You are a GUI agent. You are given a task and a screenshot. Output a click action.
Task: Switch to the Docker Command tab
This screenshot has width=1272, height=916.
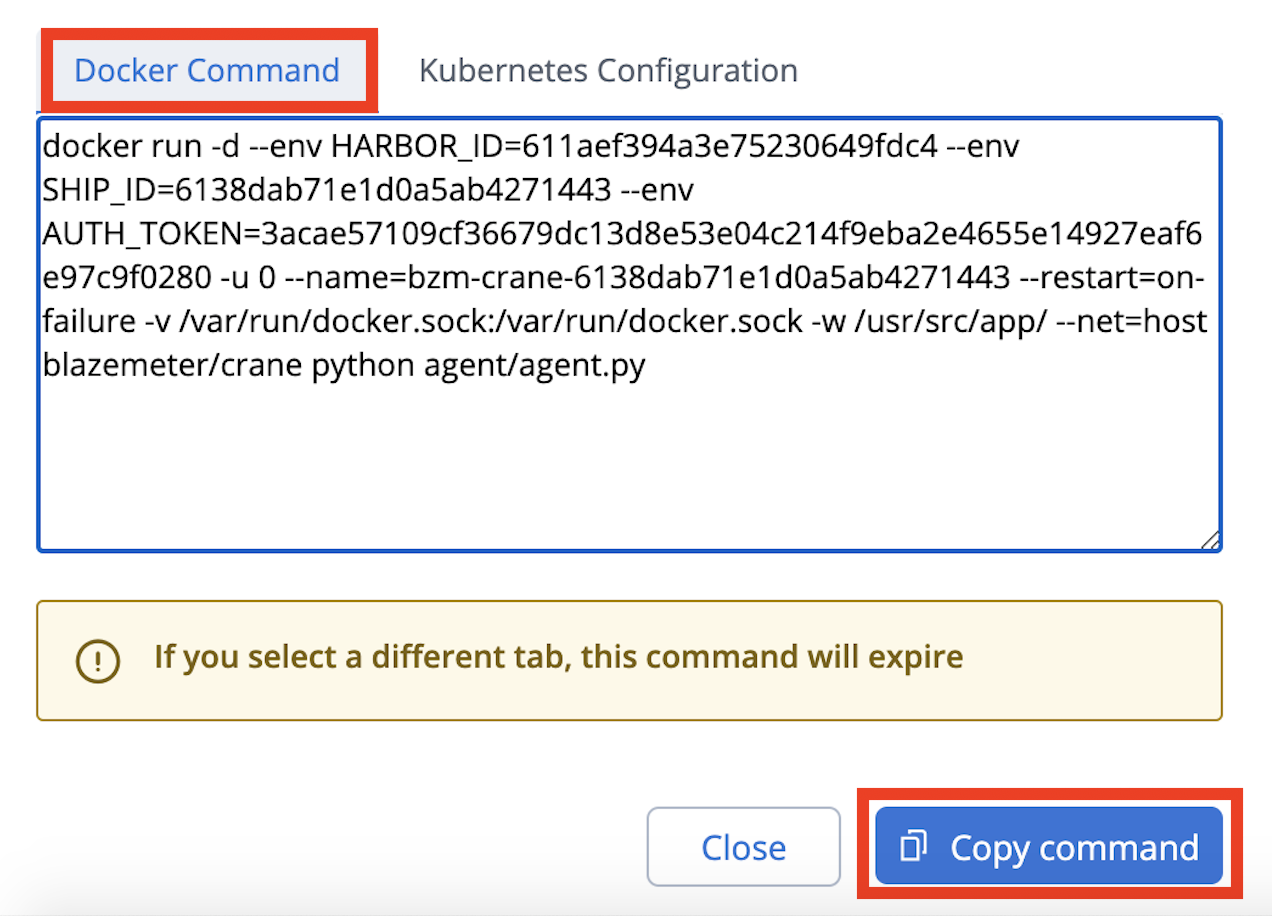pyautogui.click(x=207, y=70)
